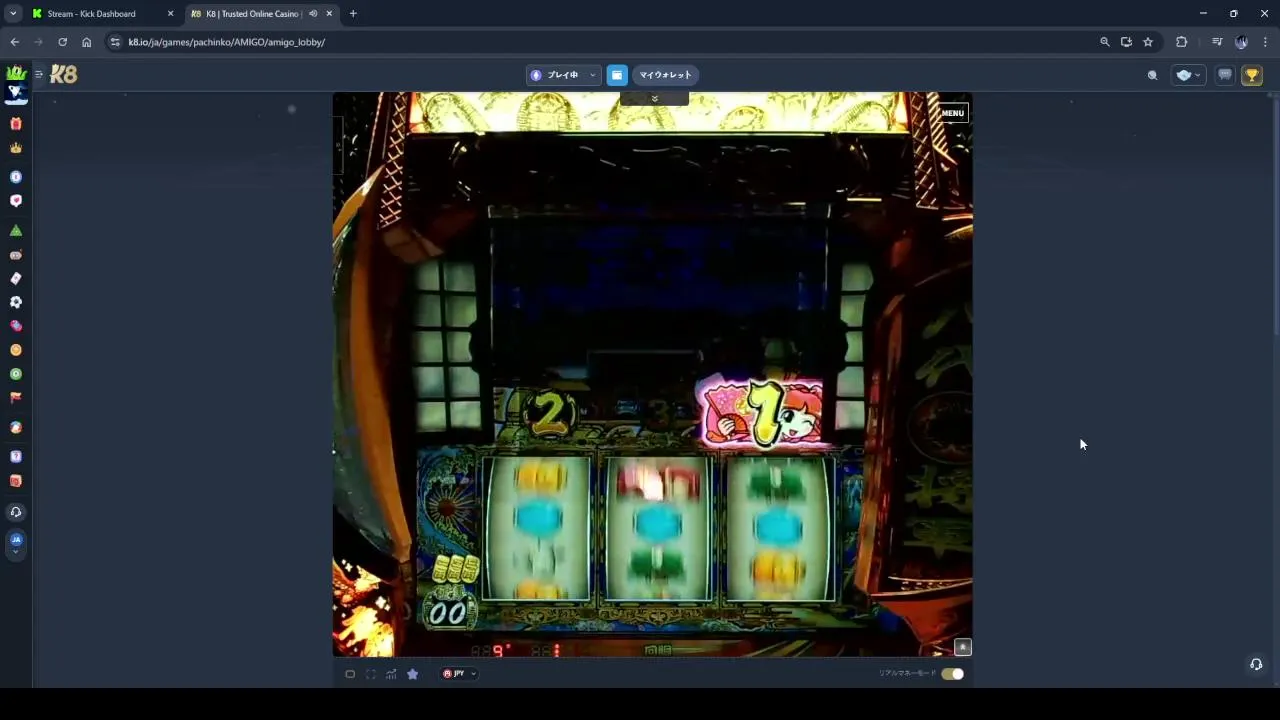Click the small button at game corner
Viewport: 1280px width, 720px height.
click(x=962, y=647)
